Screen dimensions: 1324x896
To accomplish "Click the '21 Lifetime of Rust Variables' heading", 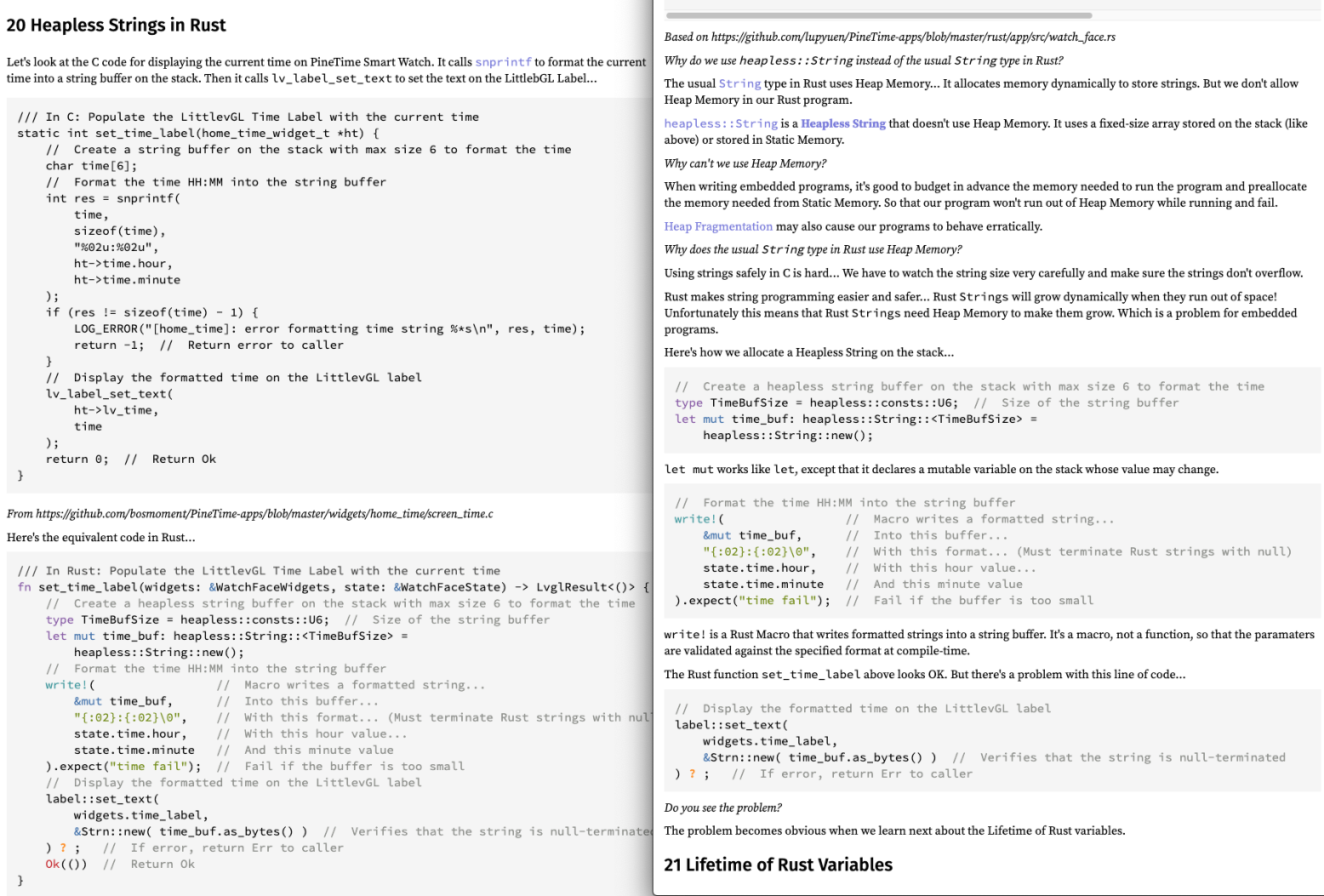I will 778,865.
